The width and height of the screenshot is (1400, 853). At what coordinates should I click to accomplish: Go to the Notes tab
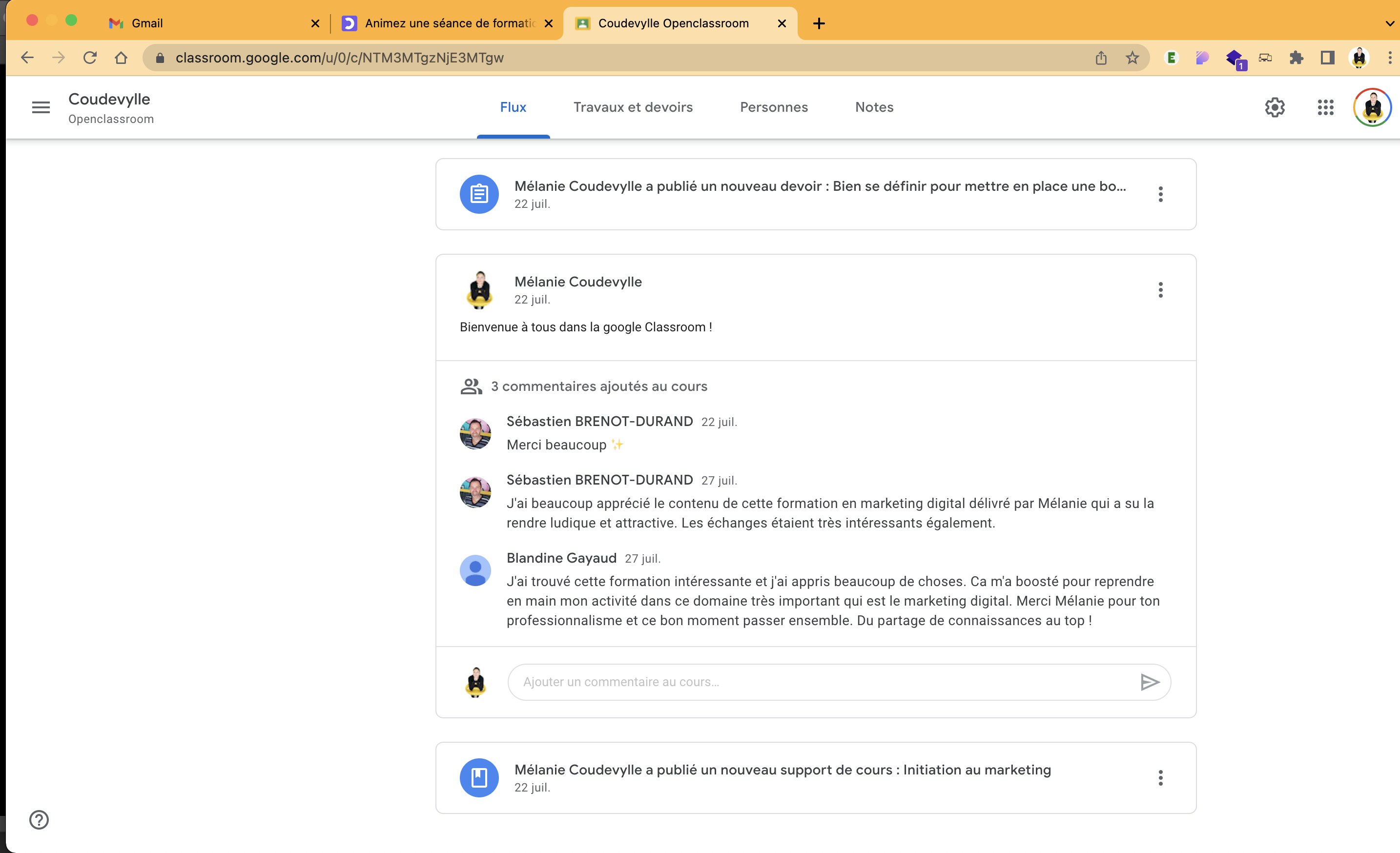click(874, 107)
